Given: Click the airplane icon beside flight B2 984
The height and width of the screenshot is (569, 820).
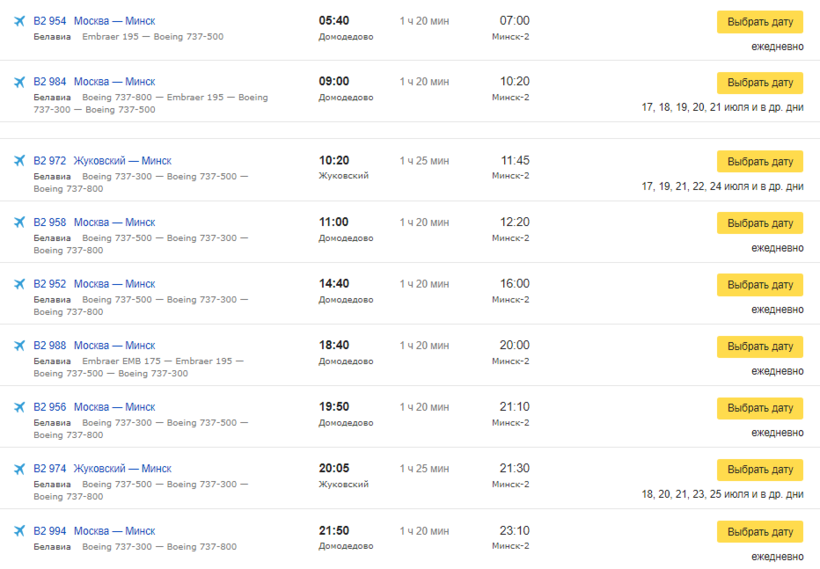Looking at the screenshot, I should (x=19, y=82).
